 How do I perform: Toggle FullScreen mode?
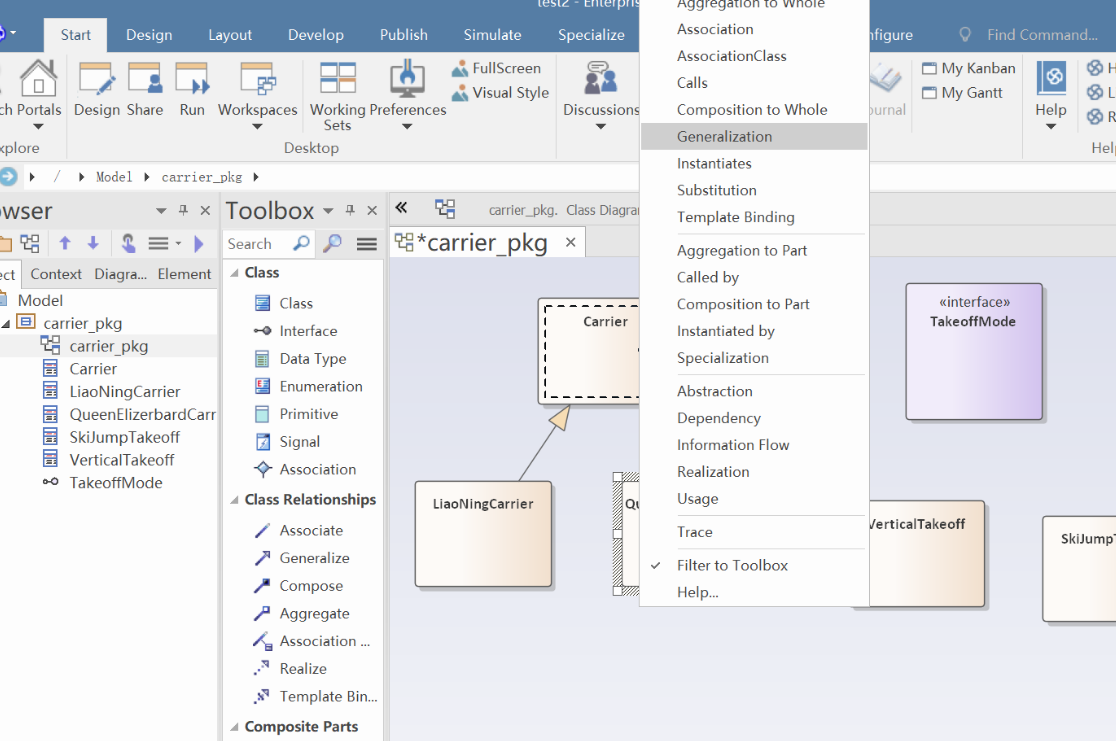(496, 68)
